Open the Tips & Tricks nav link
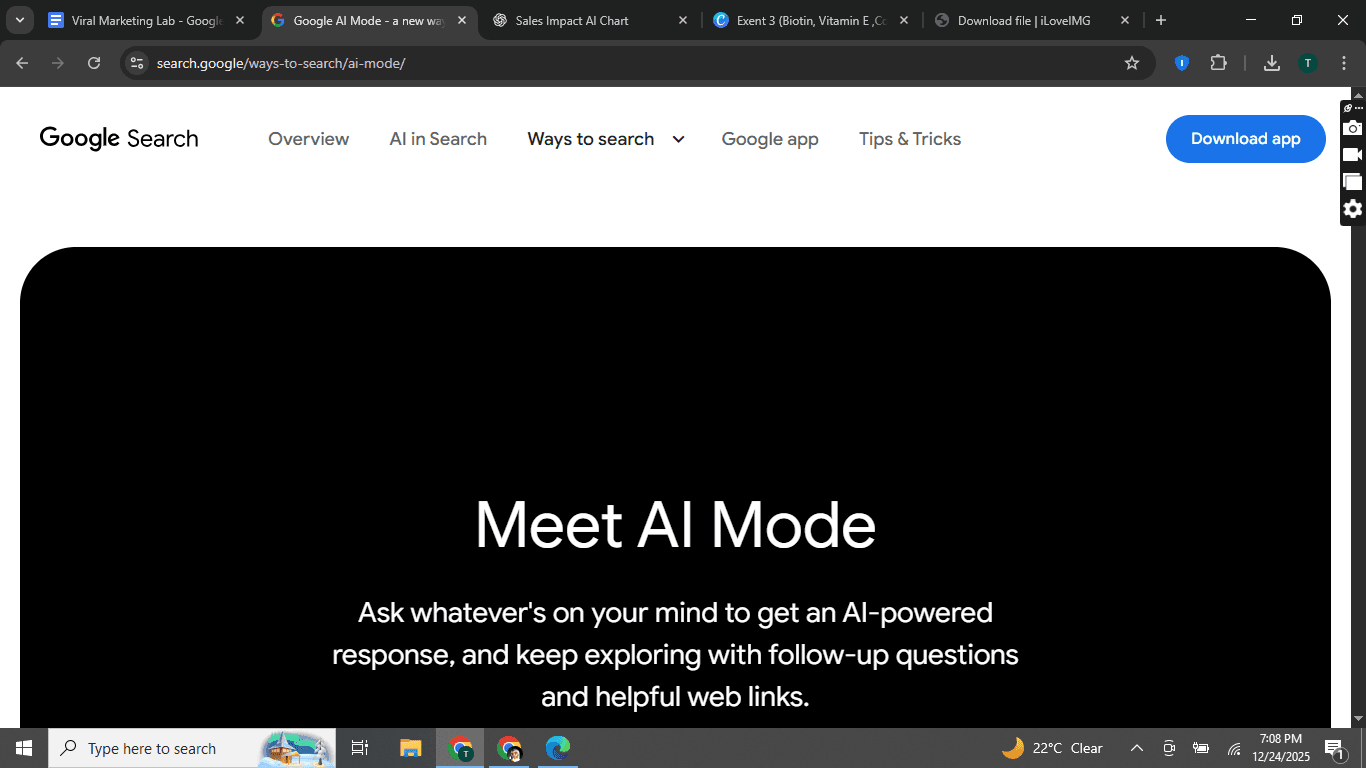The image size is (1366, 768). [910, 139]
